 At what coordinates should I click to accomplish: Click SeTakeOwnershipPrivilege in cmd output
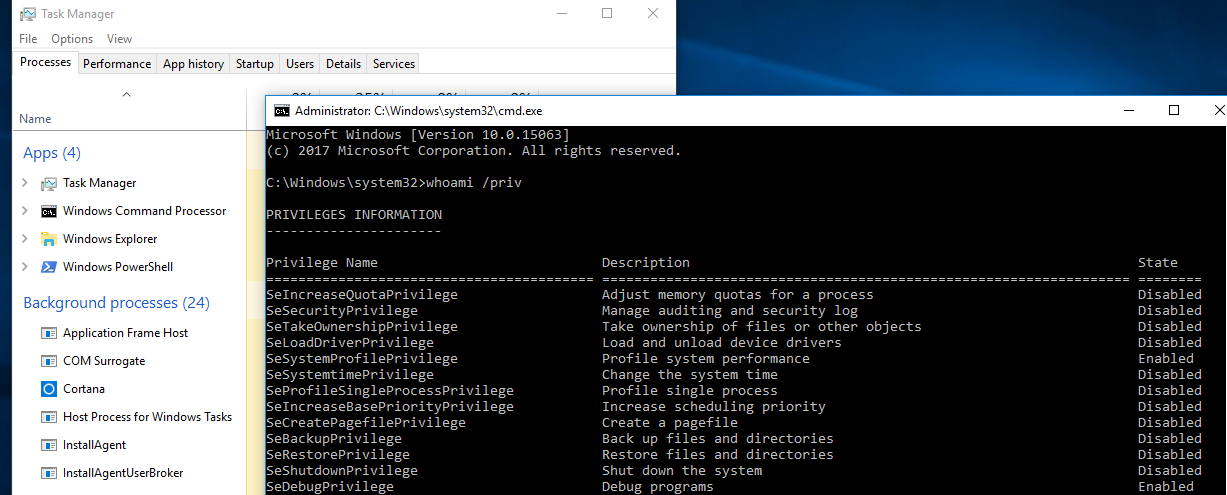pos(362,327)
